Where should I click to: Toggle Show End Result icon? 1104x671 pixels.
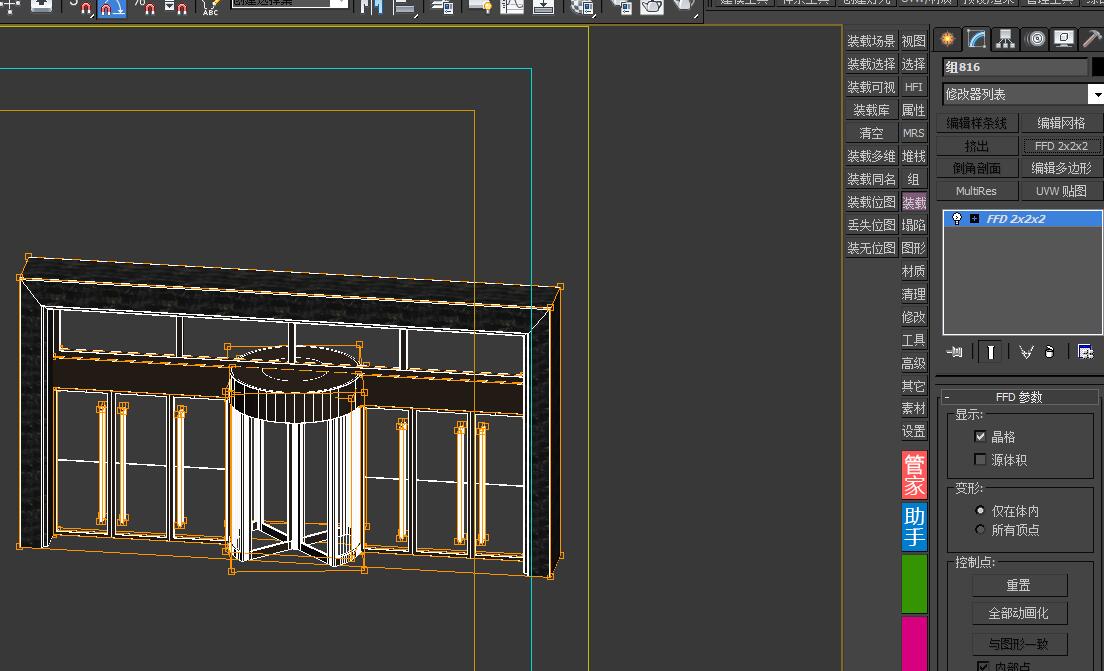[991, 351]
